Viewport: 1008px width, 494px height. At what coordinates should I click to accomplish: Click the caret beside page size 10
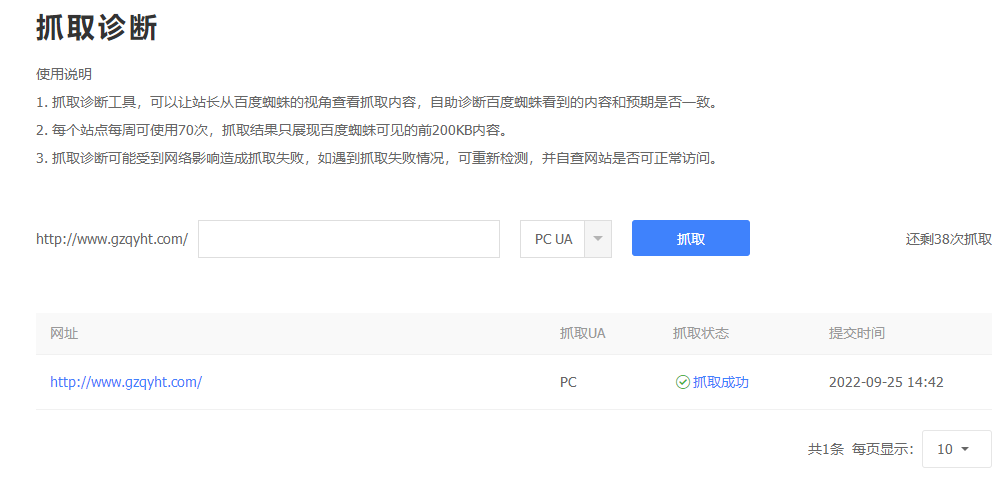tap(965, 449)
